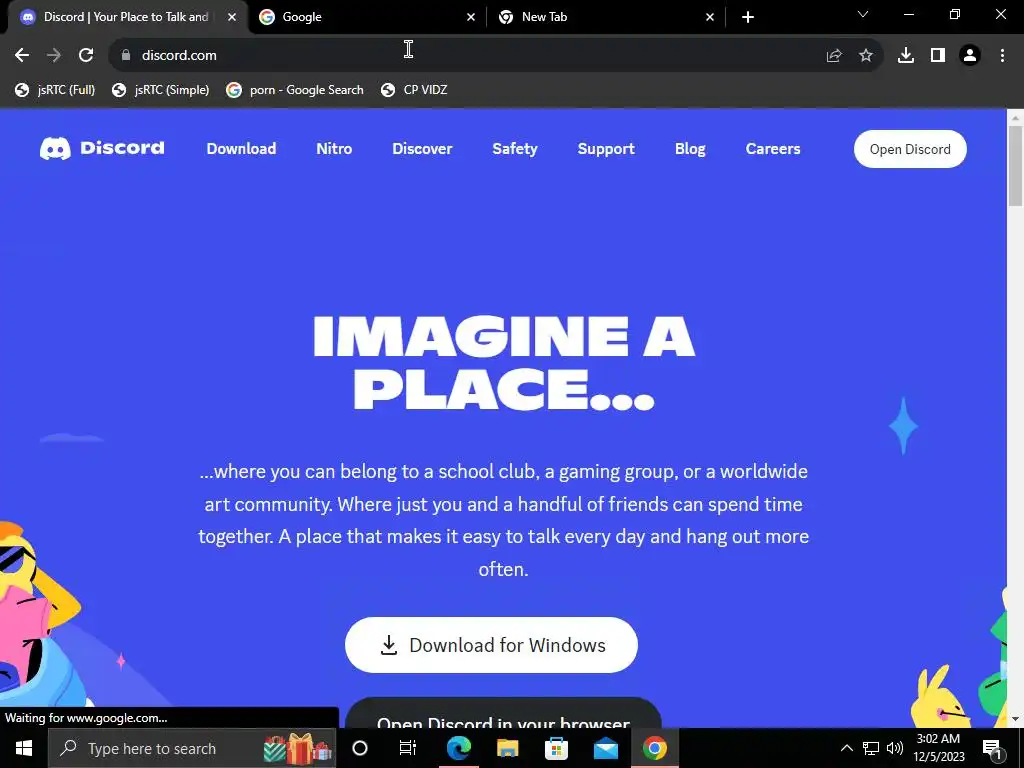This screenshot has width=1024, height=768.
Task: Click Download for Windows button
Action: [491, 645]
